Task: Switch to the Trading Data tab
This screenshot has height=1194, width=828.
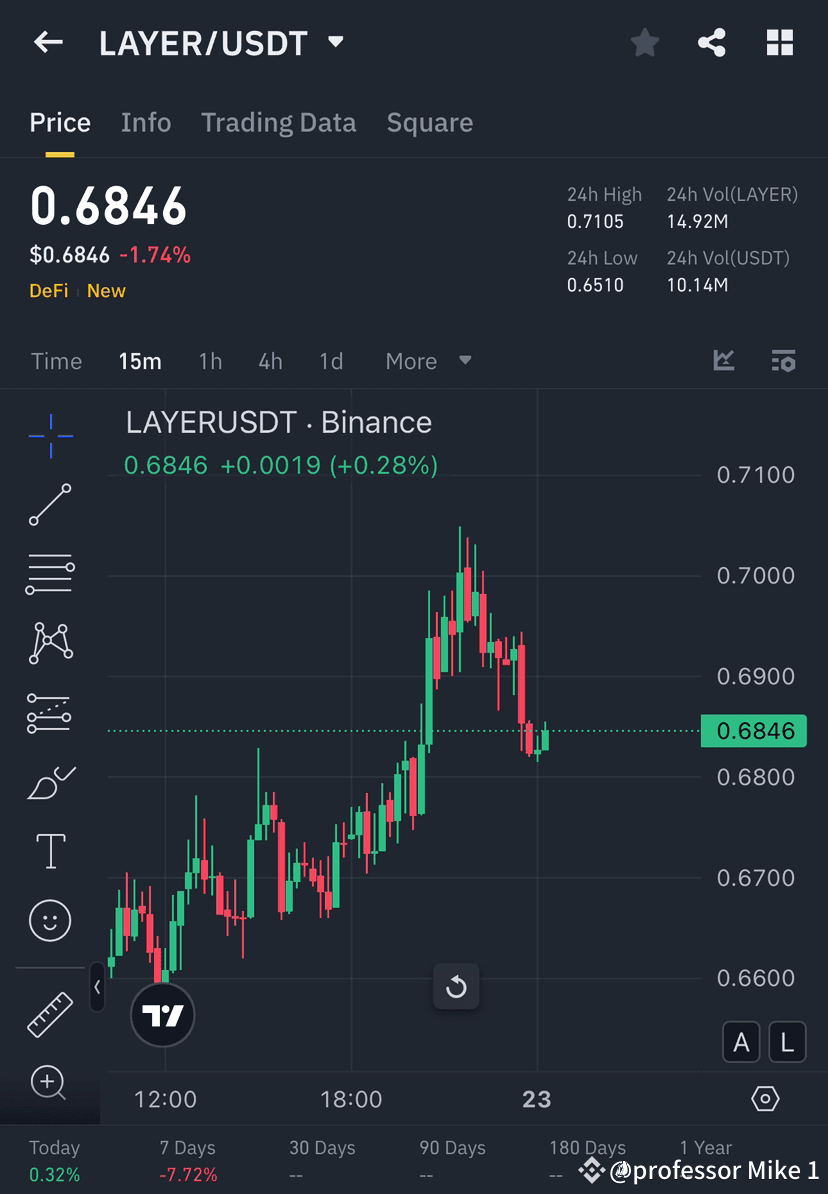Action: click(x=279, y=122)
